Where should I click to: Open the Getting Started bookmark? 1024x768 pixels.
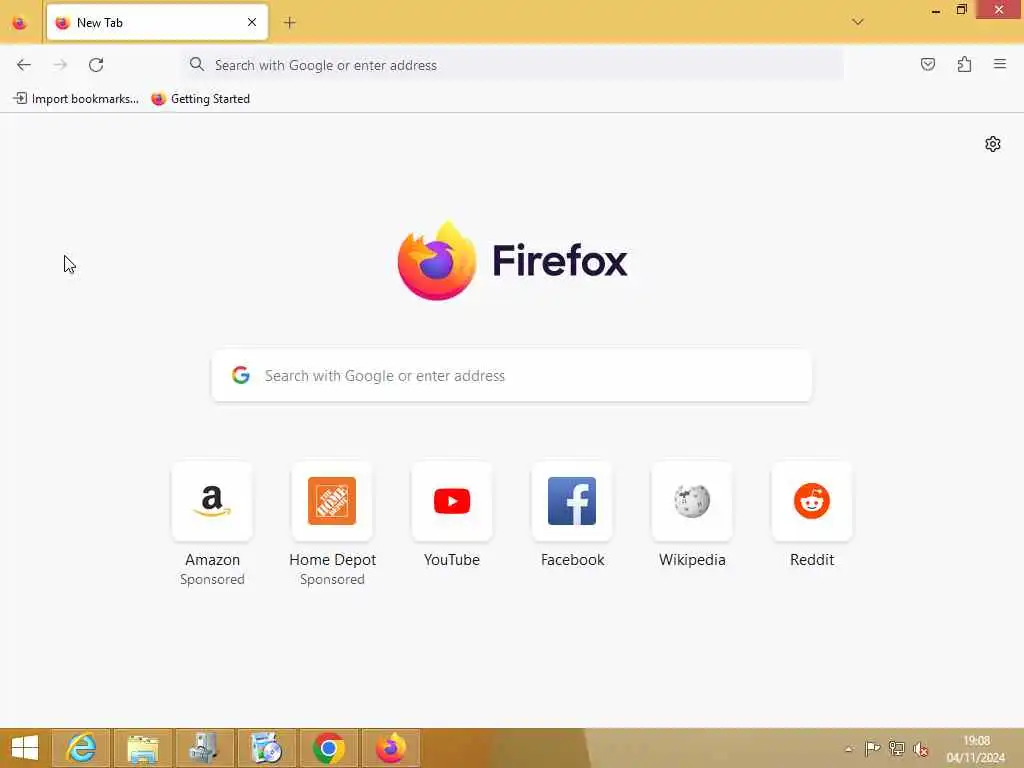point(200,99)
